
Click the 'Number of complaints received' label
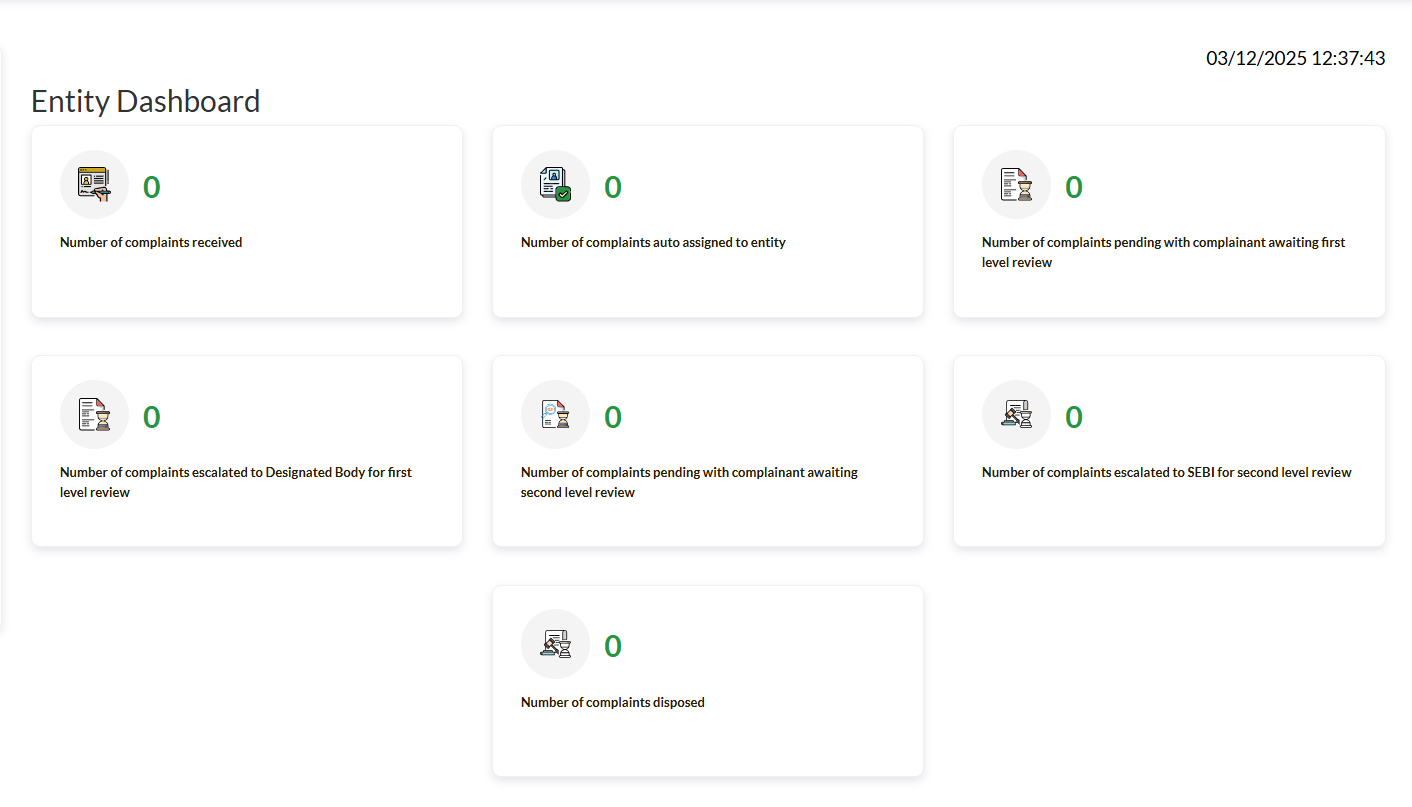pyautogui.click(x=151, y=242)
